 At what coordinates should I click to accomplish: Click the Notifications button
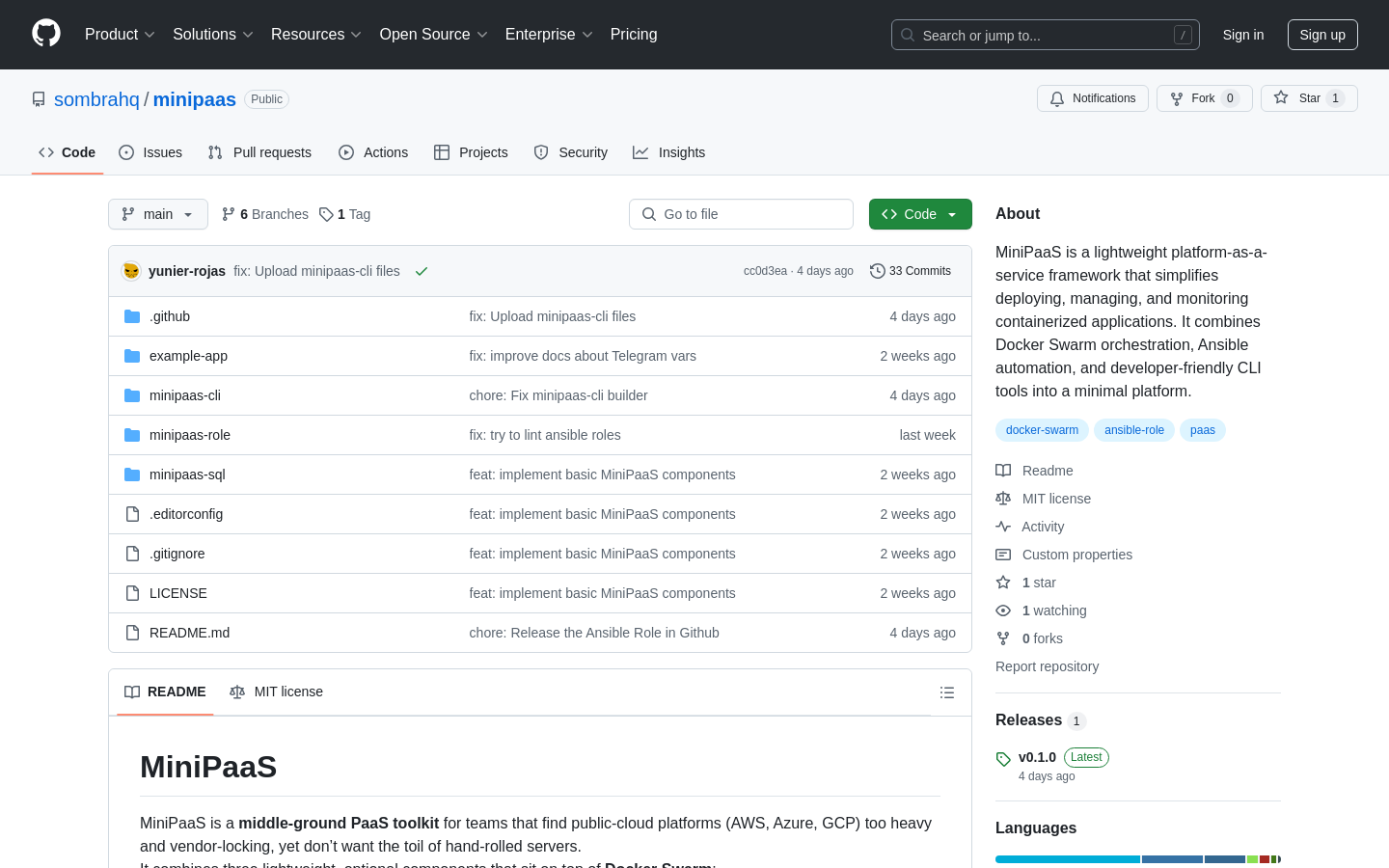click(1093, 98)
